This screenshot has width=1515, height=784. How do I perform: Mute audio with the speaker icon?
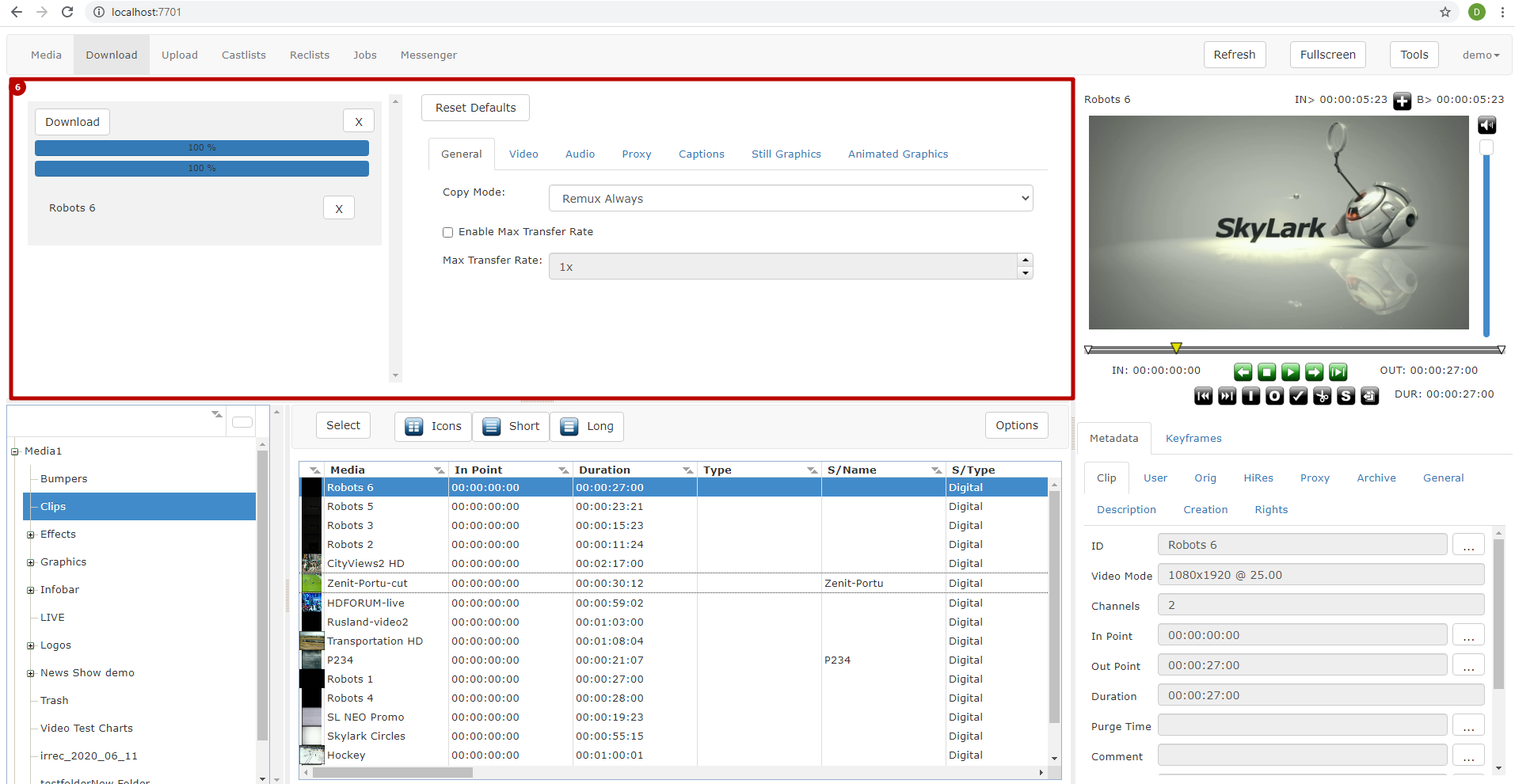pos(1487,125)
